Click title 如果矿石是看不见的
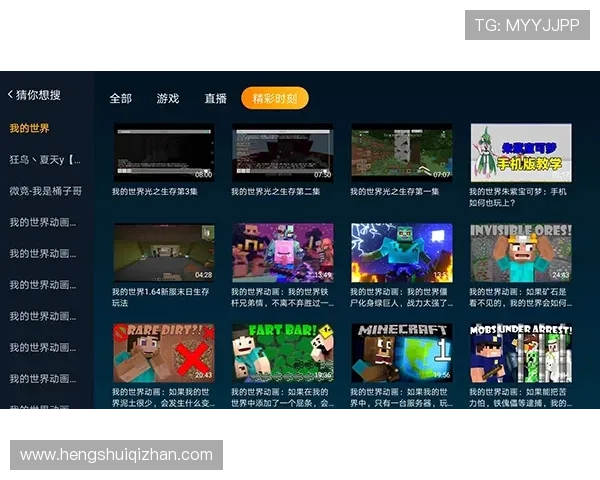Image resolution: width=600 pixels, height=480 pixels. 521,297
